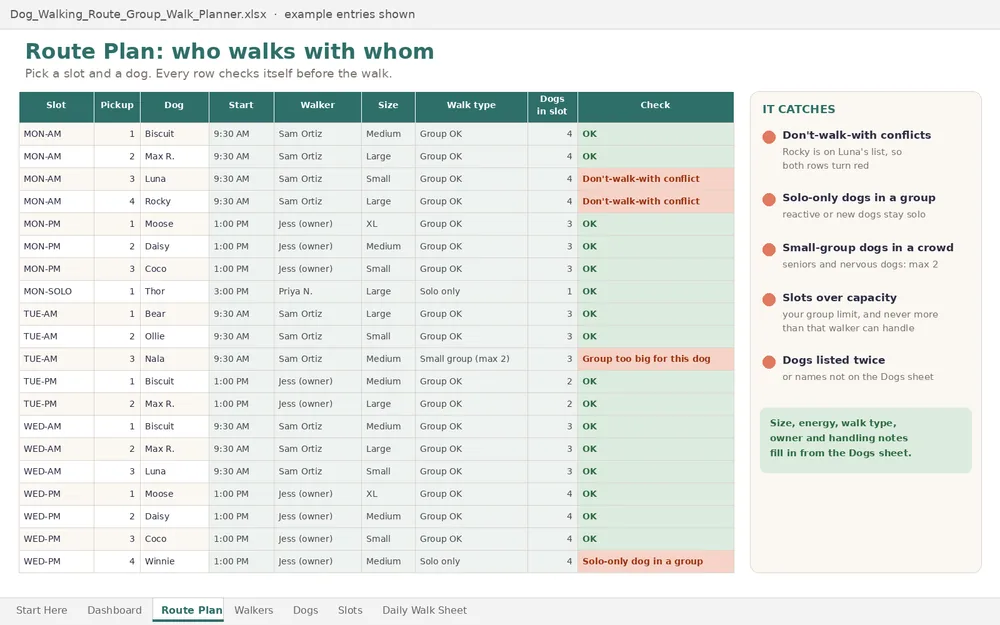The image size is (1000, 625).
Task: Click the Dog column header
Action: [174, 107]
